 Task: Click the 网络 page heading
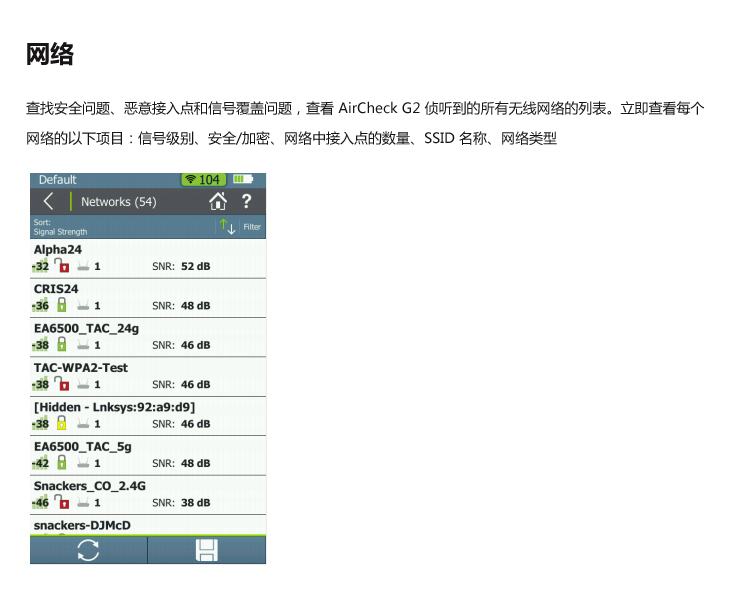click(50, 54)
